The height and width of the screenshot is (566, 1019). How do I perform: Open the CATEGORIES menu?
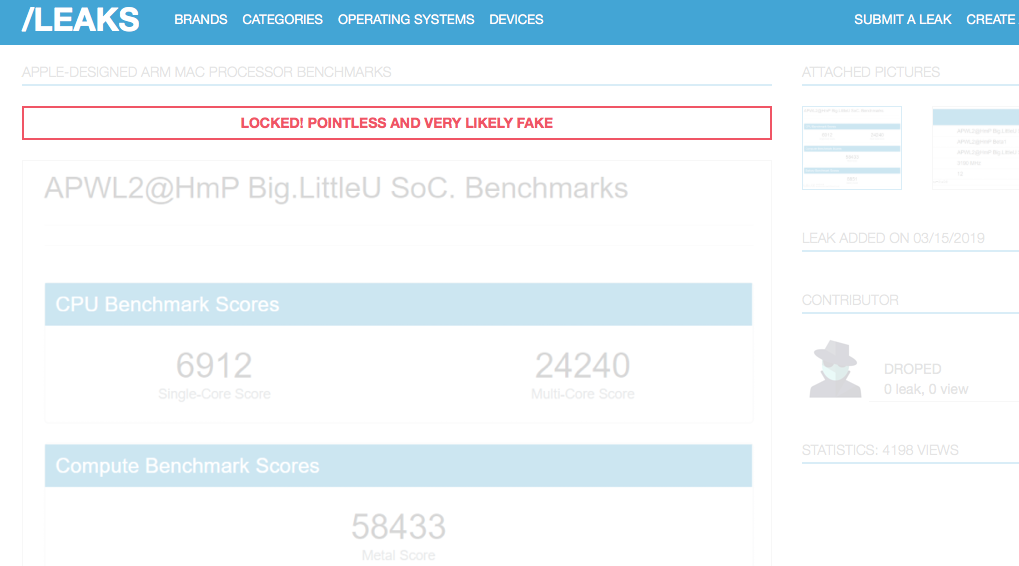click(283, 19)
